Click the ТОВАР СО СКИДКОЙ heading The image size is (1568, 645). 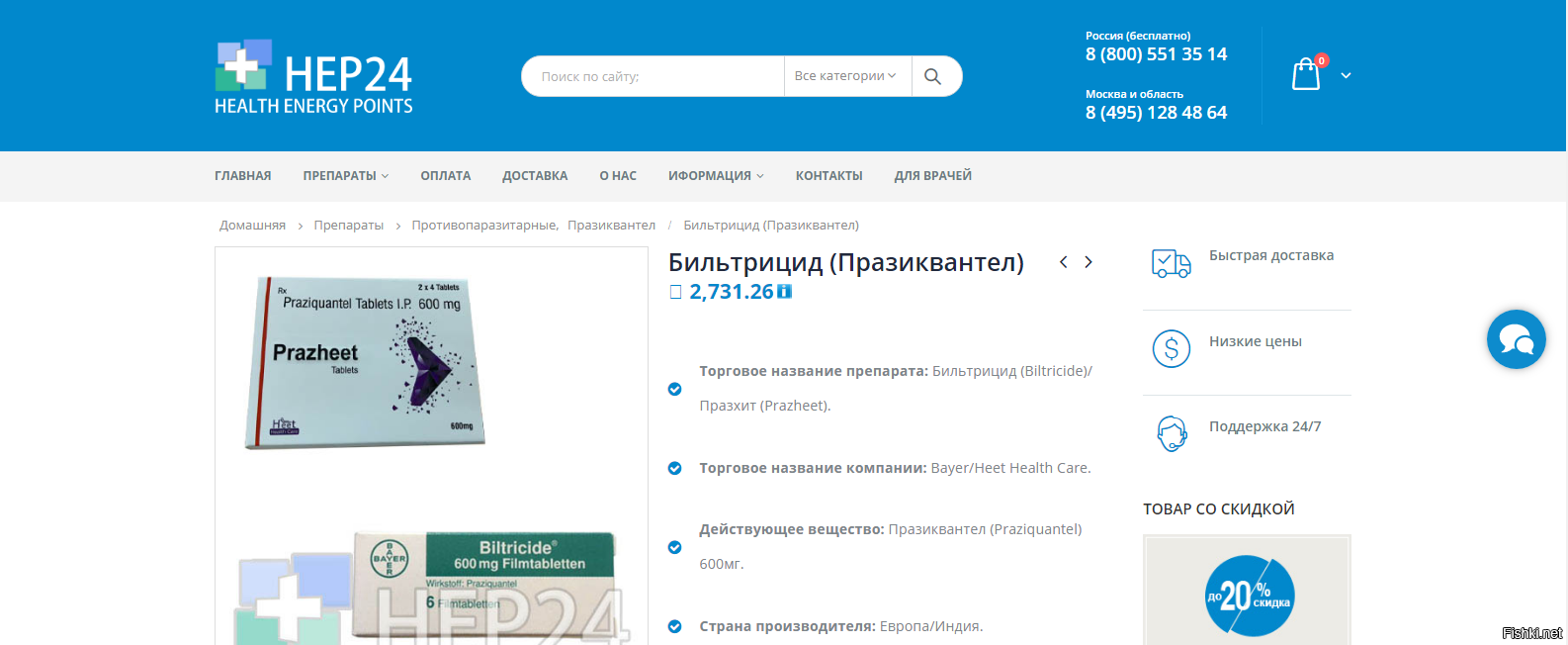coord(1219,509)
